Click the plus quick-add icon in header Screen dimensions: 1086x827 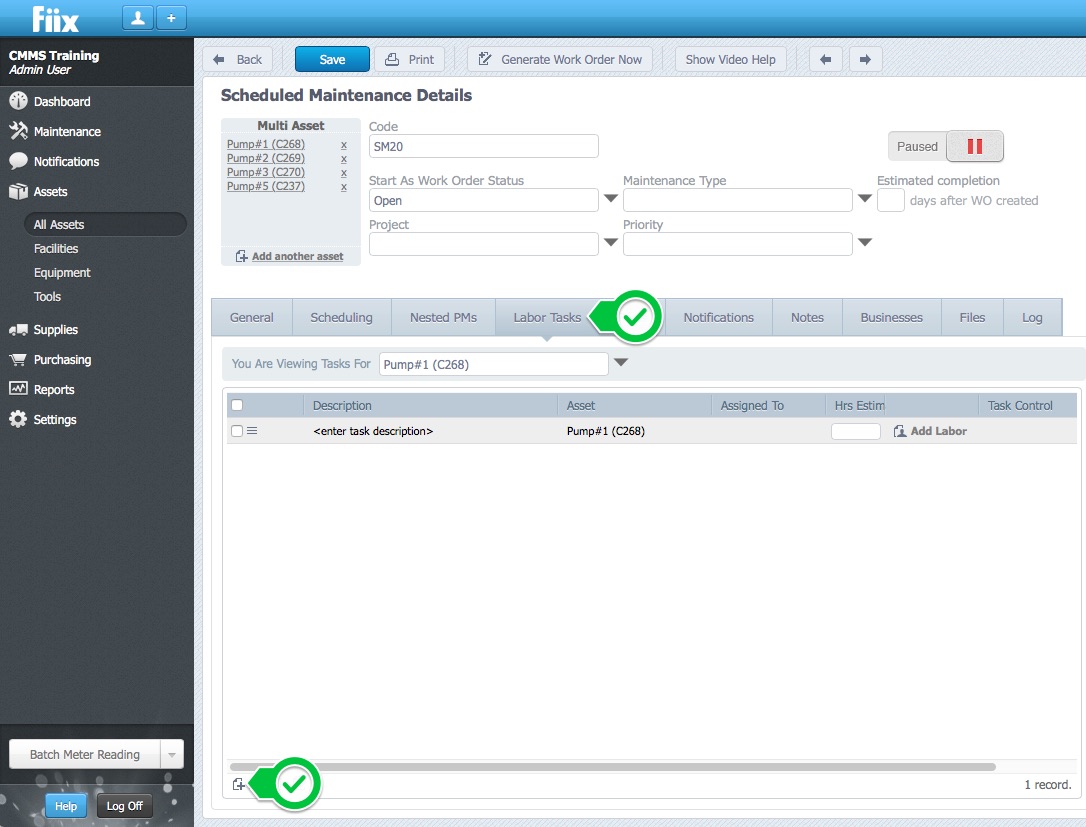[x=171, y=17]
